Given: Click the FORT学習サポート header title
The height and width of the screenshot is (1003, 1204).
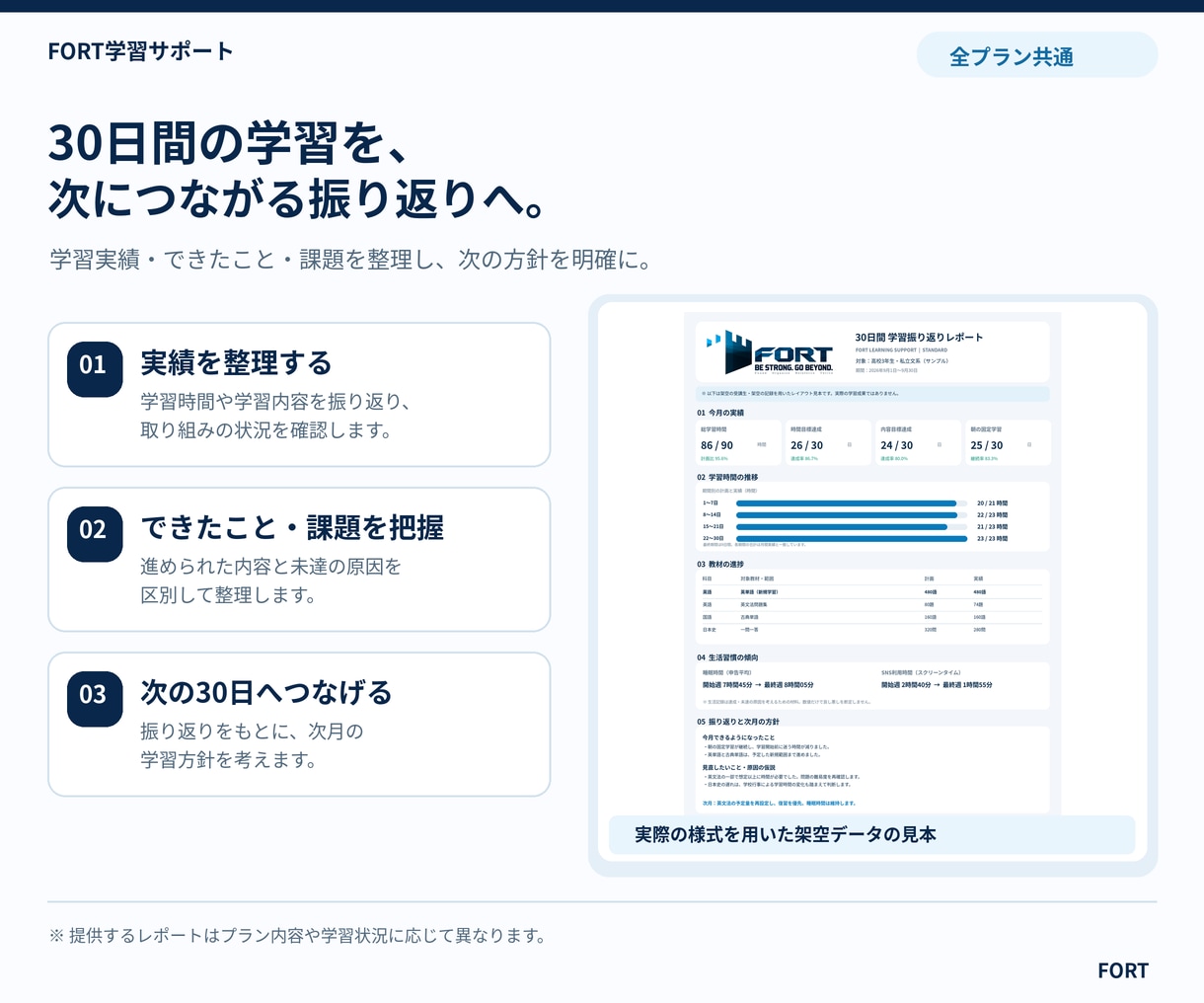Looking at the screenshot, I should 140,51.
